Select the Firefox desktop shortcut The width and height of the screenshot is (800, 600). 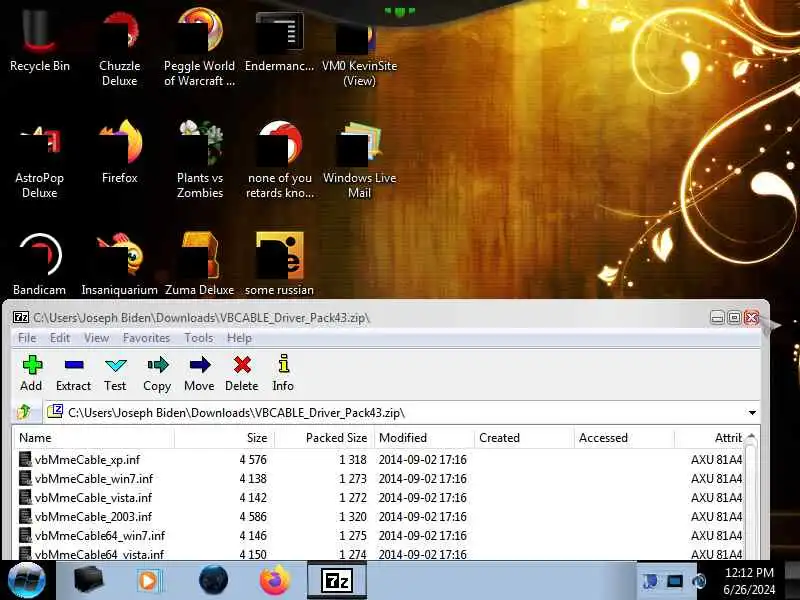pos(119,153)
